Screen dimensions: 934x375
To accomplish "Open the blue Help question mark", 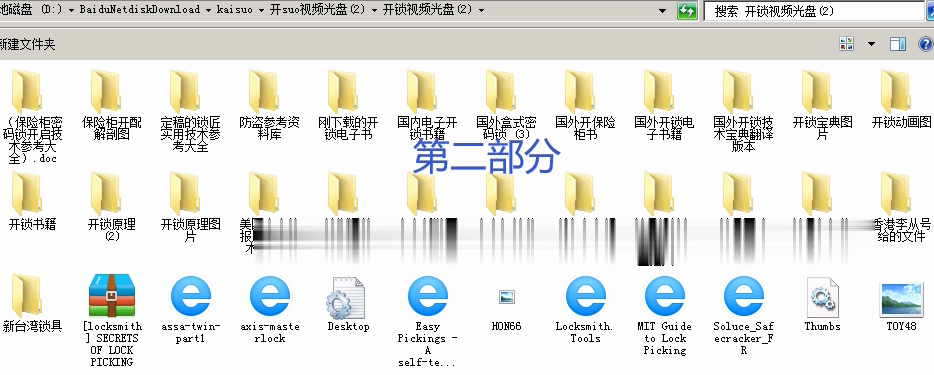I will (926, 44).
